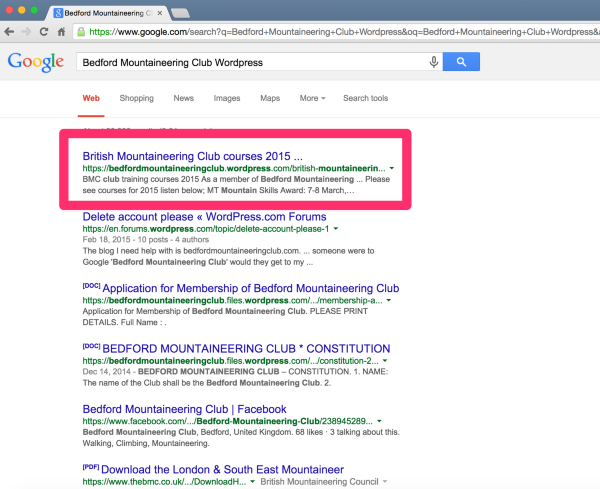Viewport: 600px width, 489px height.
Task: Start voice search with the microphone icon
Action: click(433, 62)
